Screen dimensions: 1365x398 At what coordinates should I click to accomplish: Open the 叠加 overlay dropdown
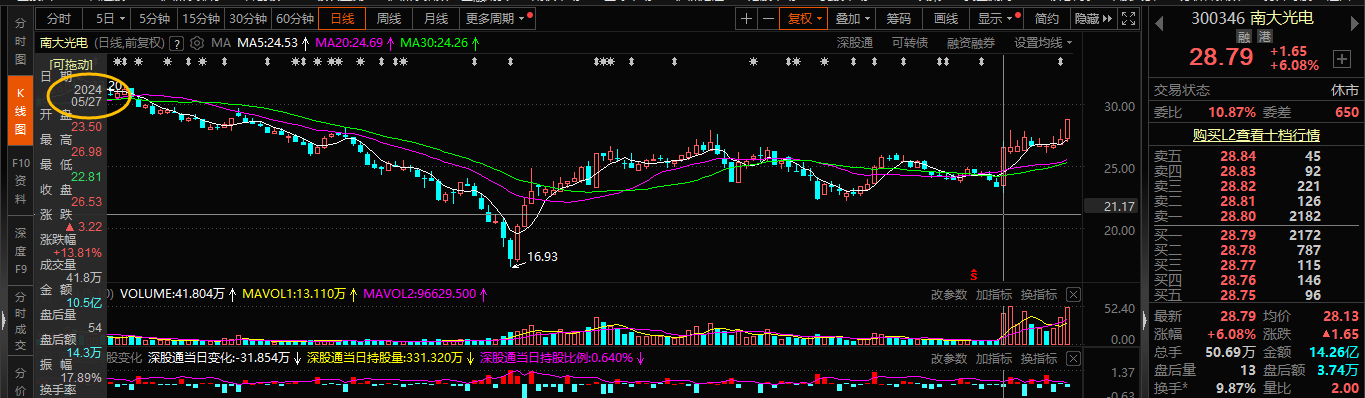coord(852,18)
